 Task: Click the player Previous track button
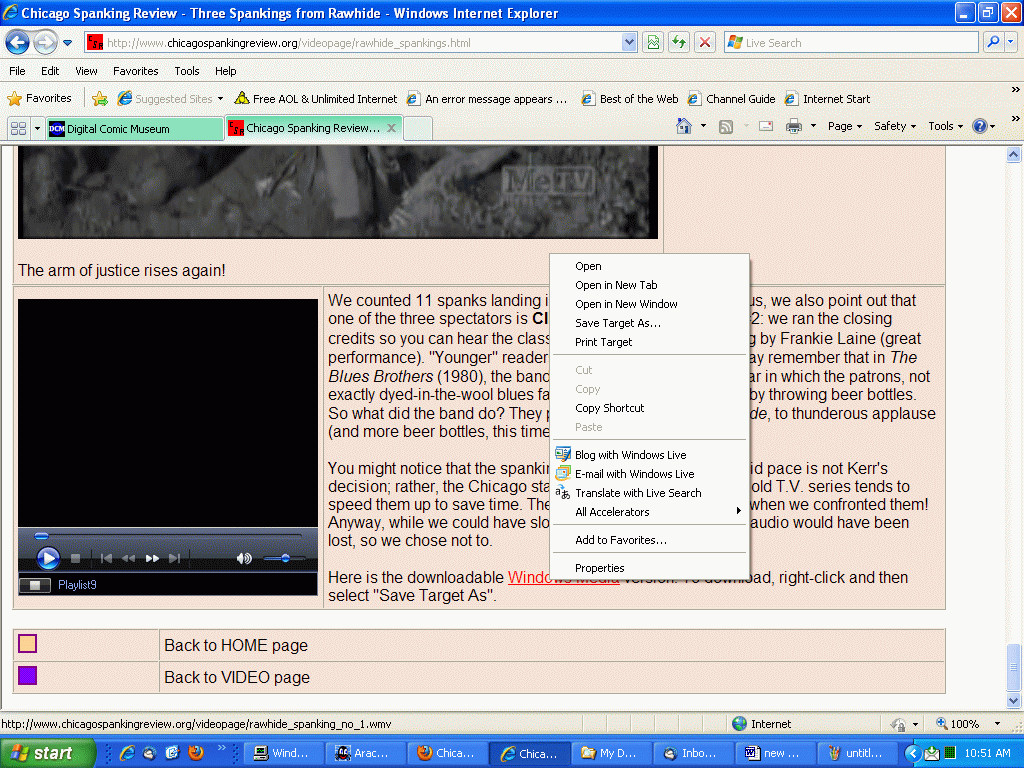(x=106, y=558)
